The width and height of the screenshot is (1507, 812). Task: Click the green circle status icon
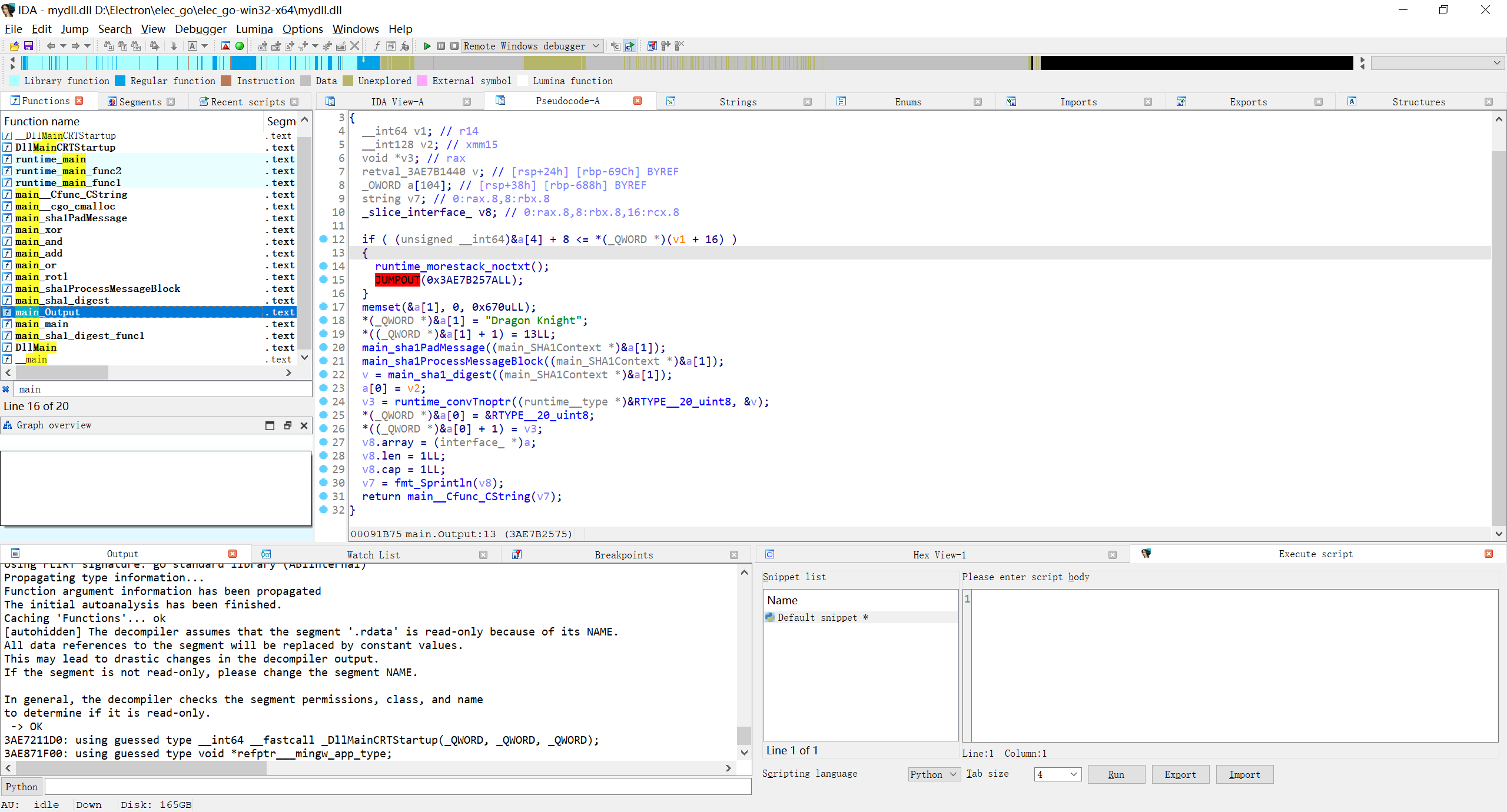240,46
